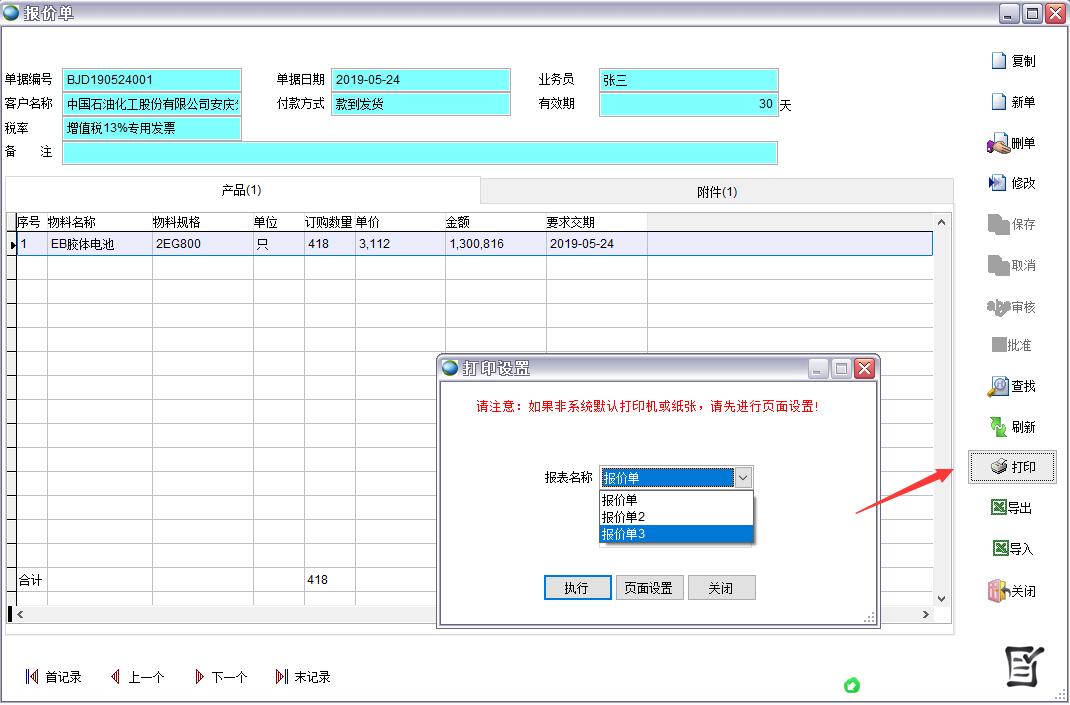Create a new order with 新单
Image resolution: width=1070 pixels, height=705 pixels.
pyautogui.click(x=998, y=102)
